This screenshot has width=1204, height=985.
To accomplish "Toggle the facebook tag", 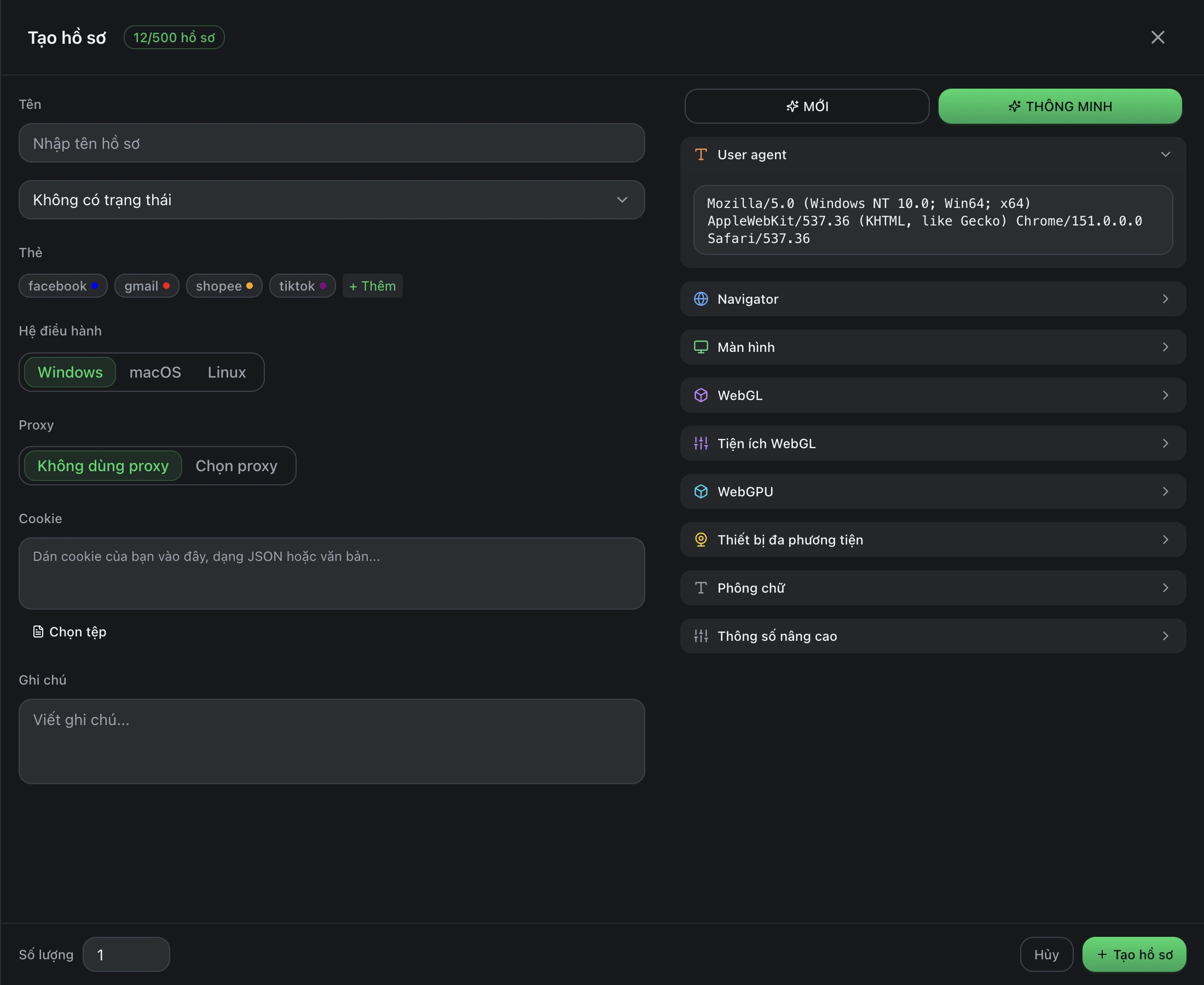I will [63, 286].
